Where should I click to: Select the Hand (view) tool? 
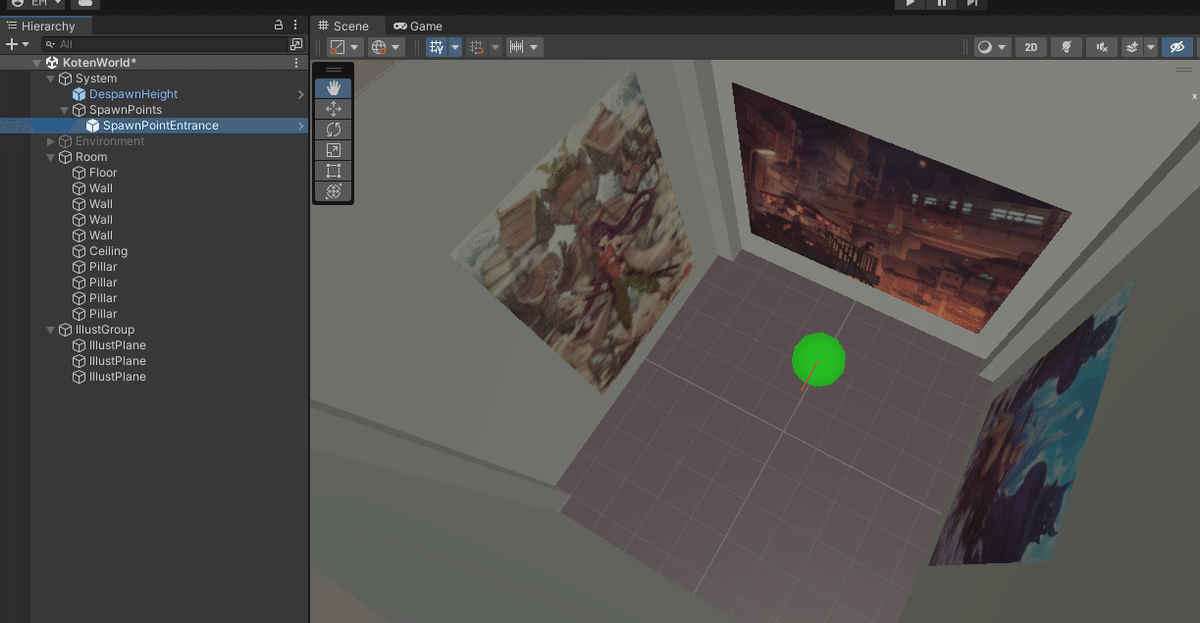coord(334,88)
